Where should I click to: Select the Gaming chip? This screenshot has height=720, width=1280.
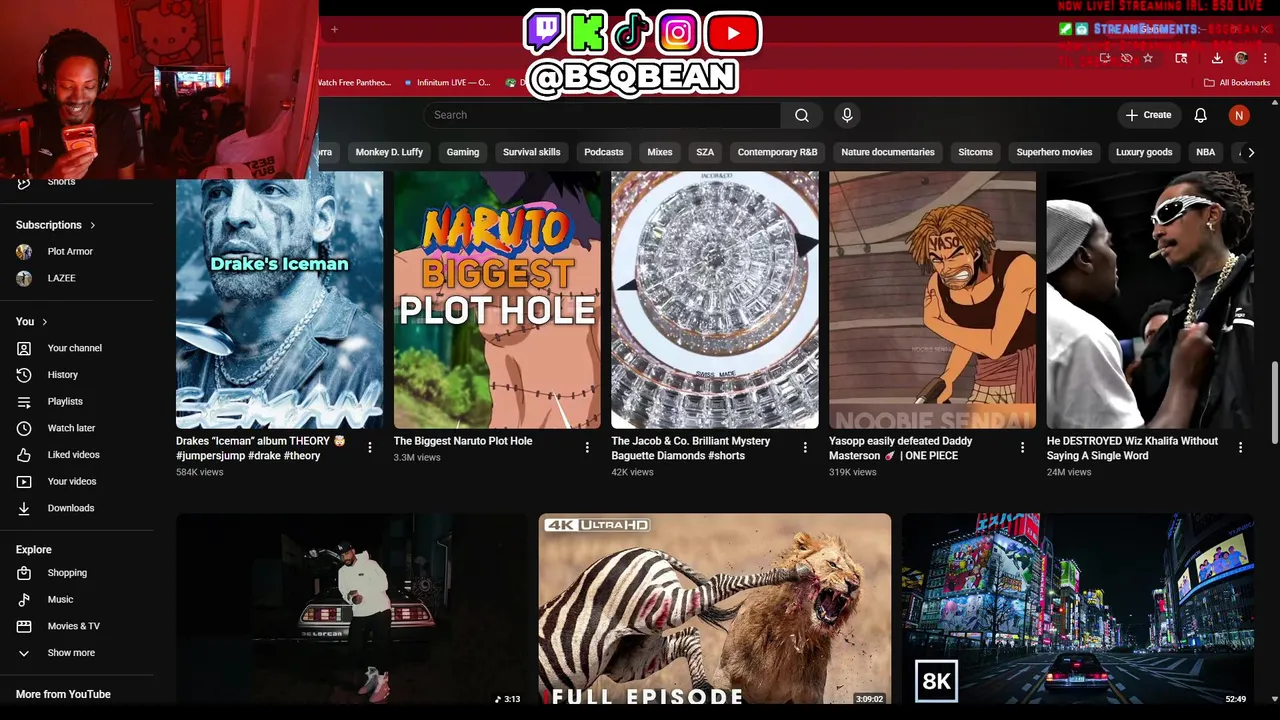[462, 152]
